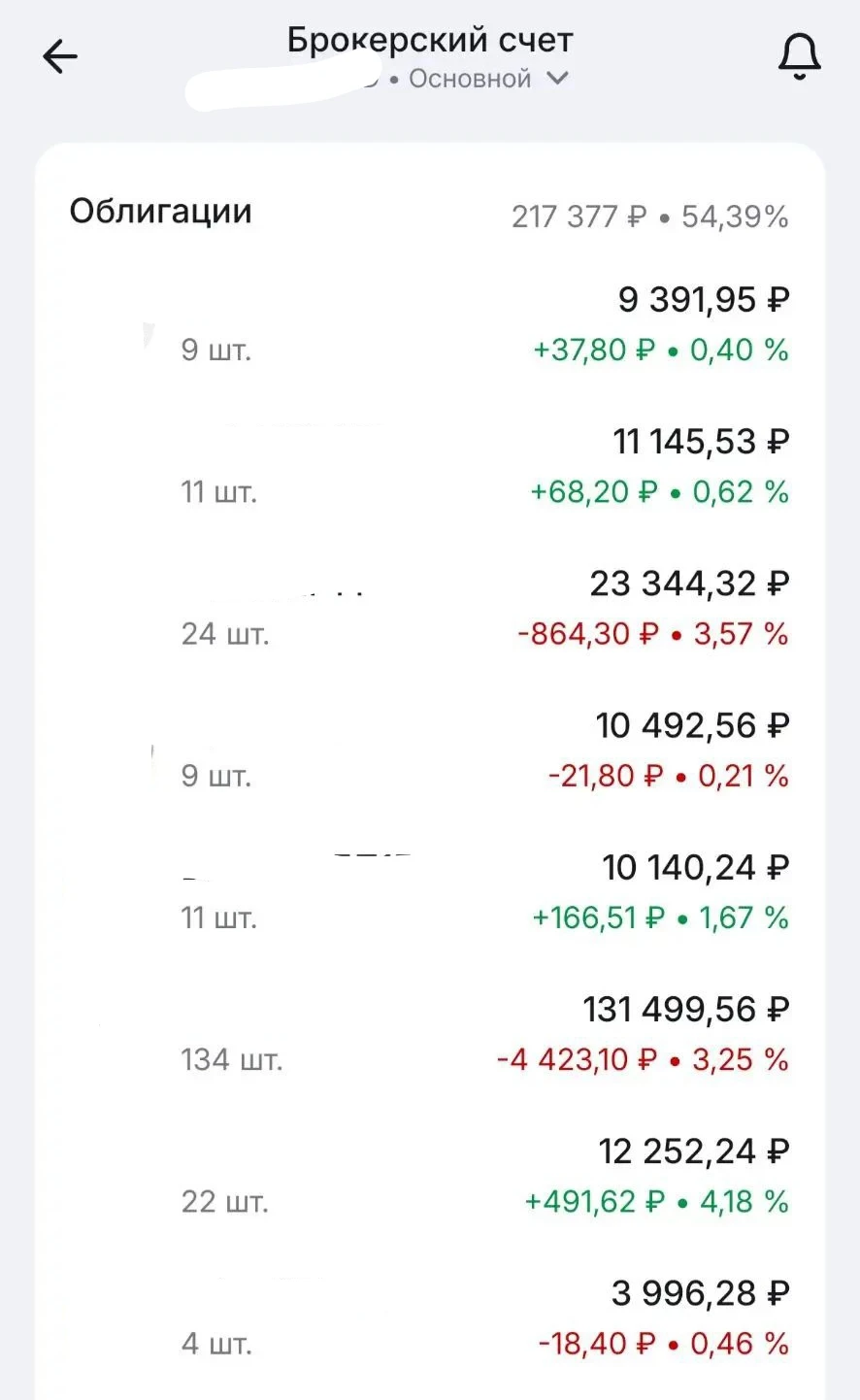This screenshot has height=1400, width=860.
Task: Expand the Основной account dropdown chevron
Action: click(557, 79)
